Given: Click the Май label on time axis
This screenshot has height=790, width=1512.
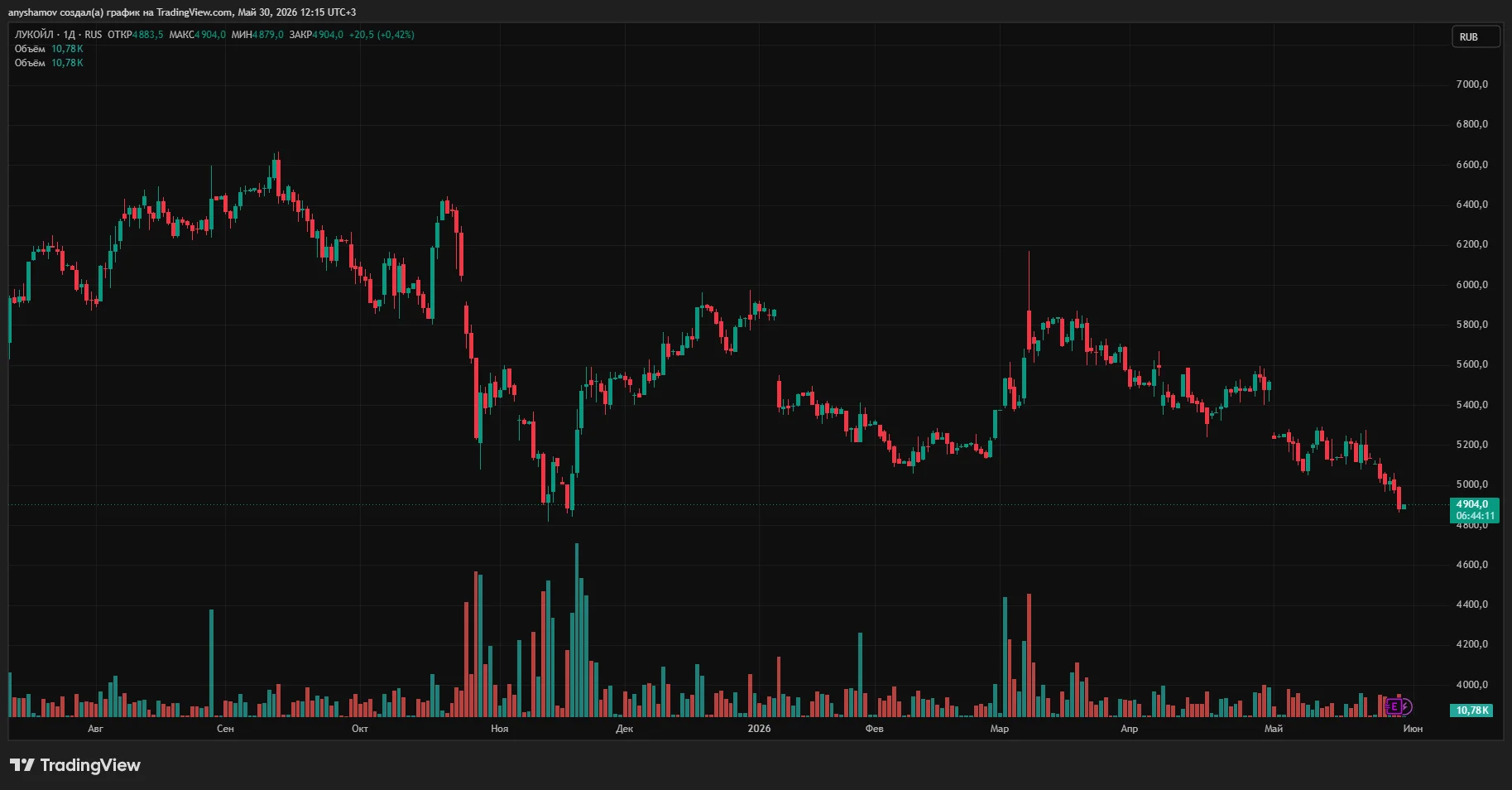Looking at the screenshot, I should coord(1274,729).
